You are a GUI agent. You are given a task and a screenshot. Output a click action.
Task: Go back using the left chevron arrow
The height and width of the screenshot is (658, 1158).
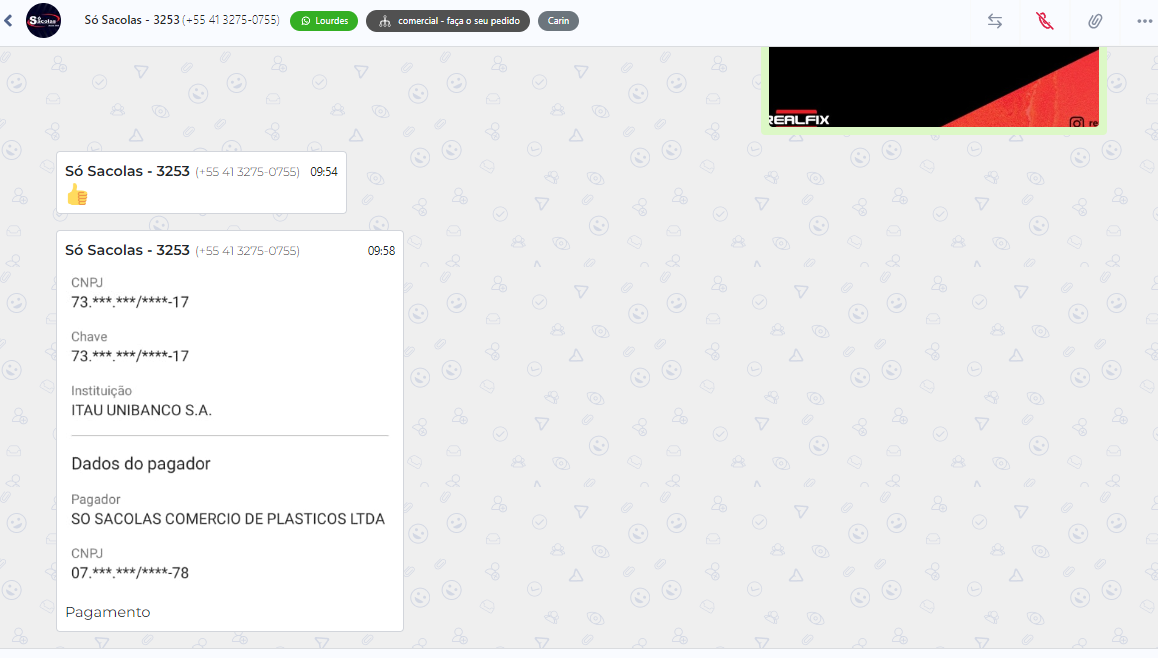[9, 21]
